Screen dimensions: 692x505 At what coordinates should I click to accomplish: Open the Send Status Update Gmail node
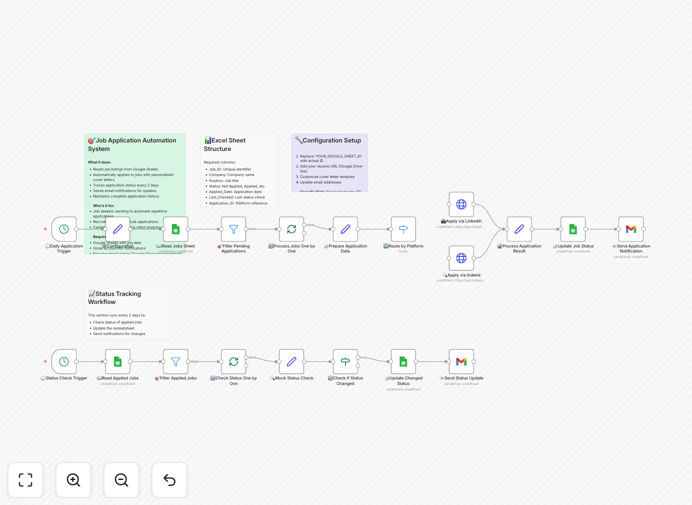[461, 362]
